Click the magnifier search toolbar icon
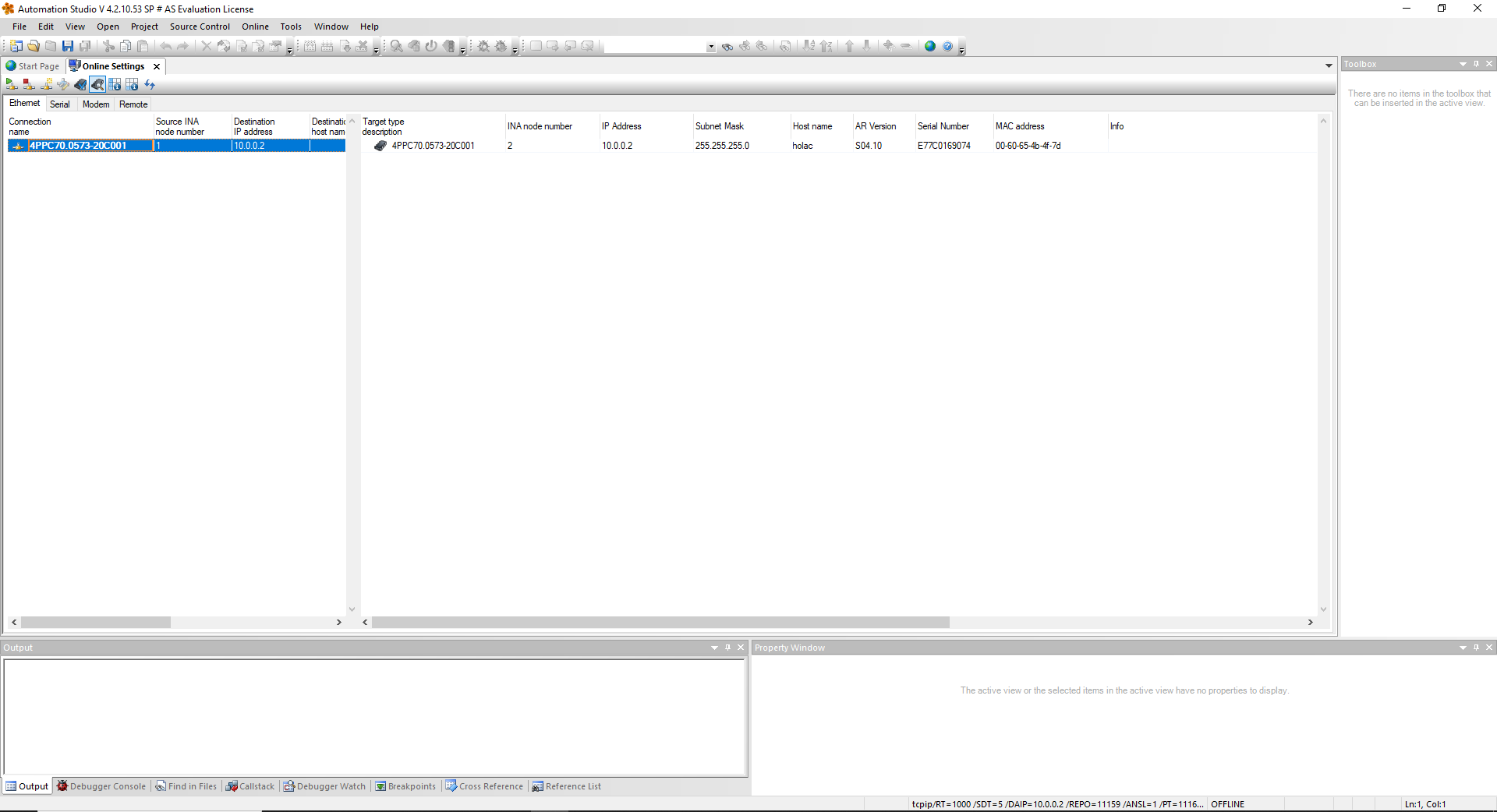Screen dimensions: 1497x812 [397, 46]
